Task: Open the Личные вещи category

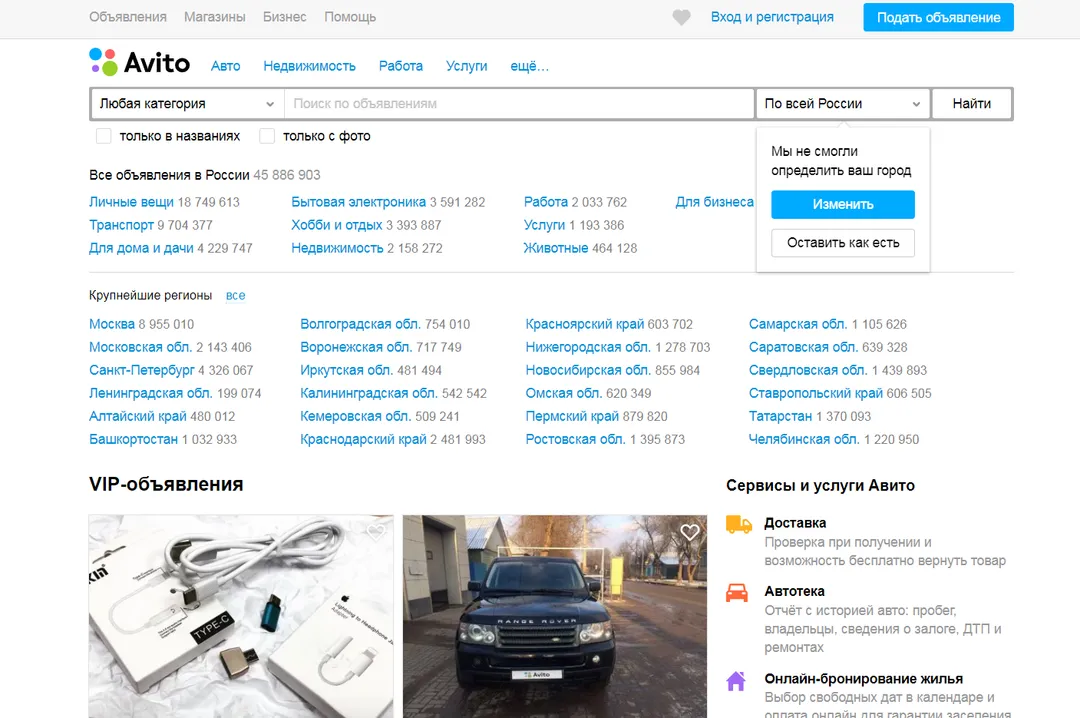Action: coord(131,202)
